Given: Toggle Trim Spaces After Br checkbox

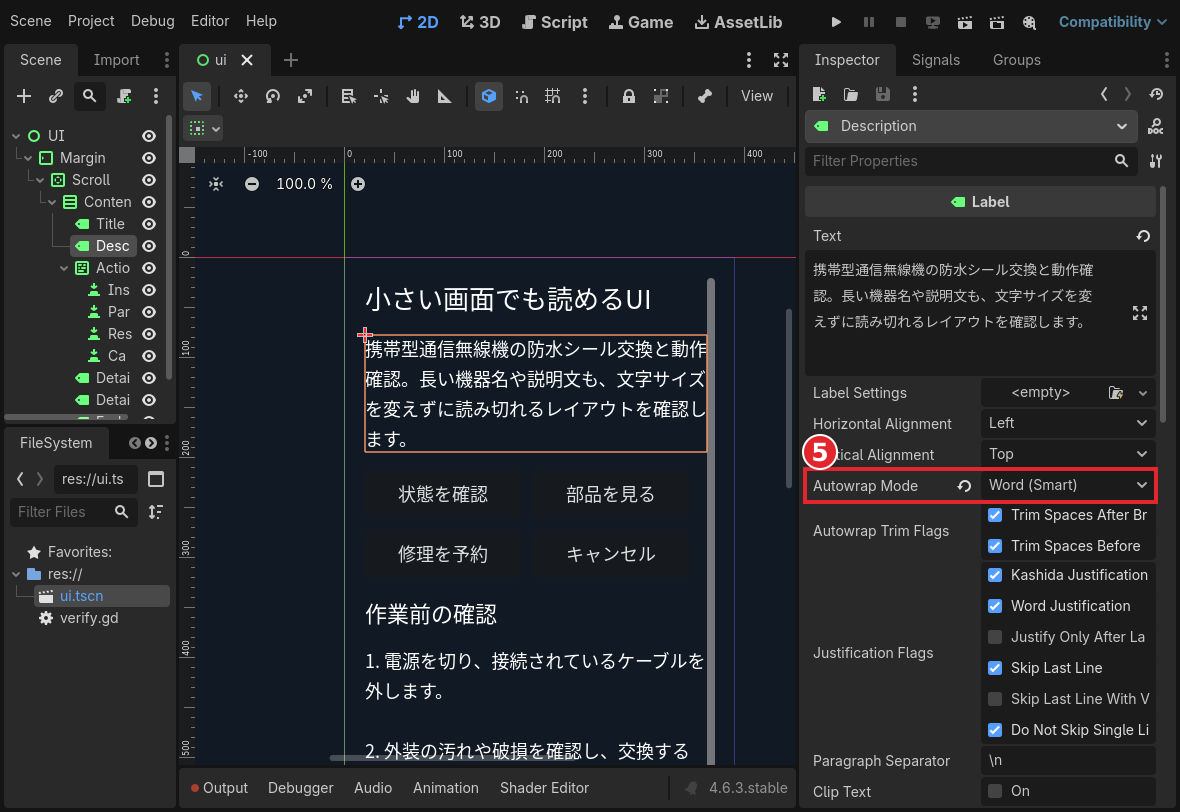Looking at the screenshot, I should pyautogui.click(x=995, y=515).
